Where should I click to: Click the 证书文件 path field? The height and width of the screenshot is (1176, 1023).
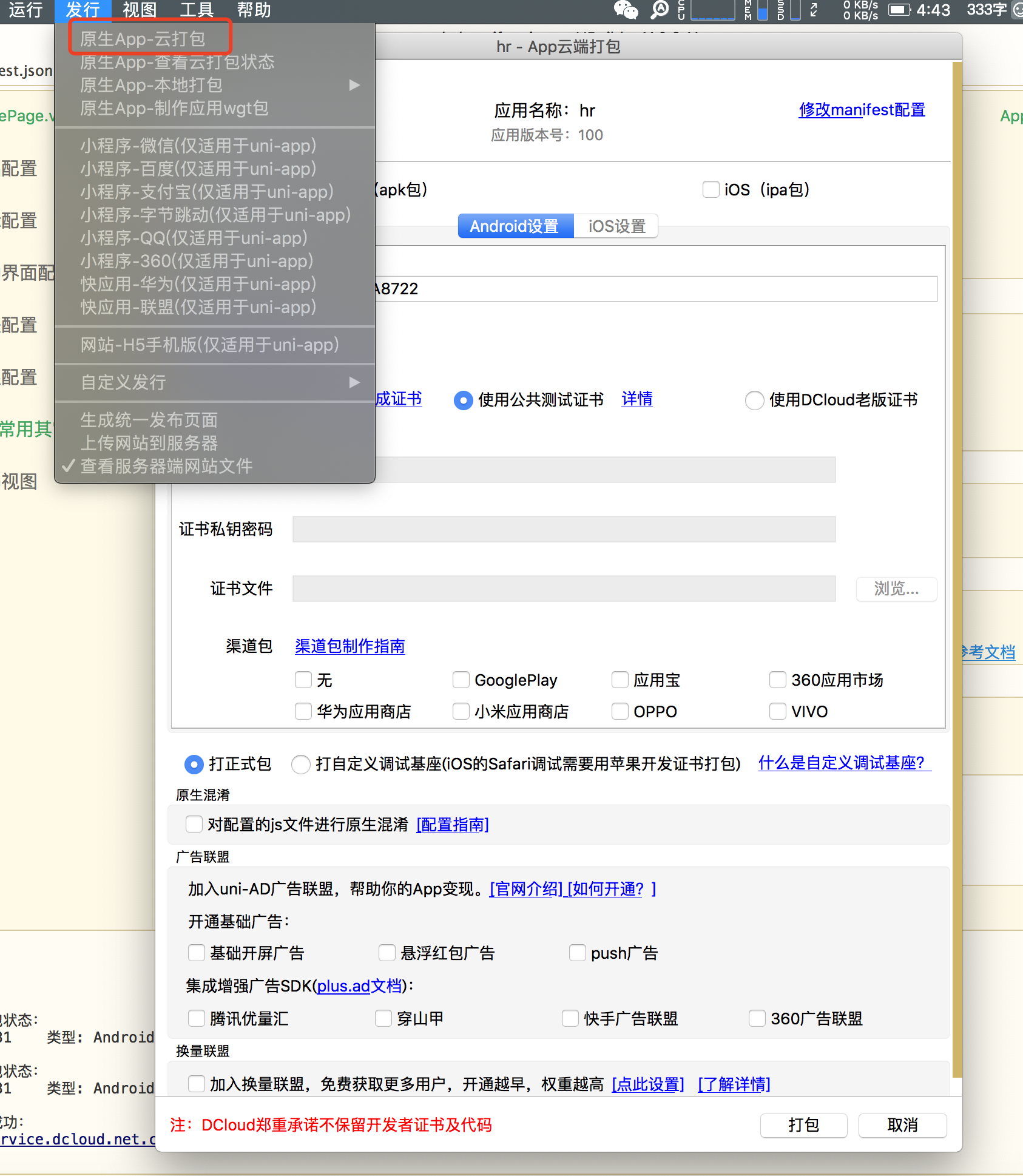(564, 589)
